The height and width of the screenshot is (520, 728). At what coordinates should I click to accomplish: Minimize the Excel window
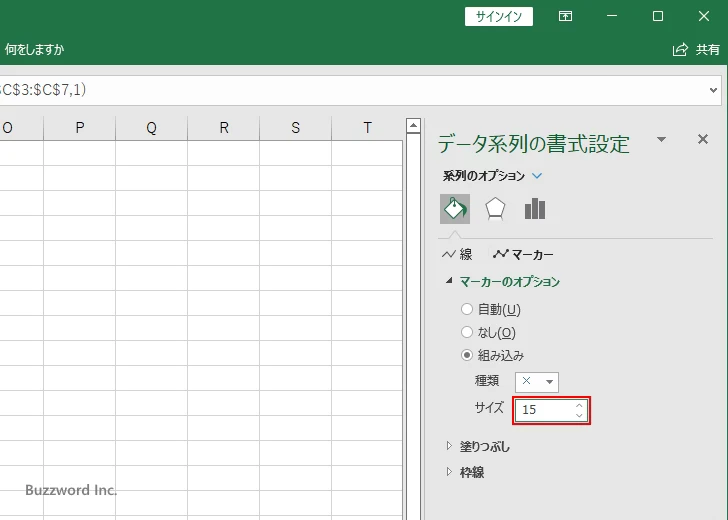click(x=612, y=16)
